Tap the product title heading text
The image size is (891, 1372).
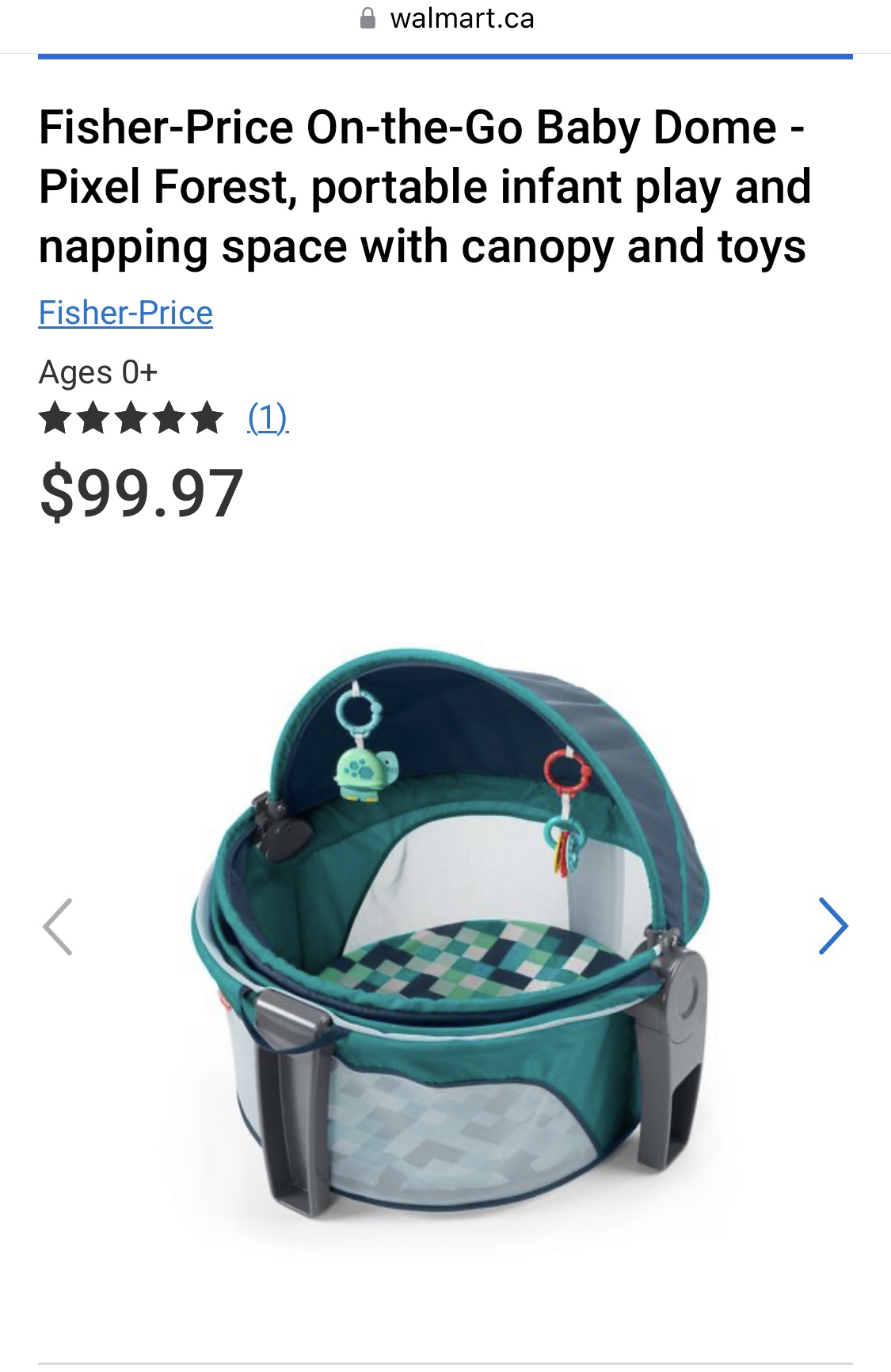click(425, 186)
